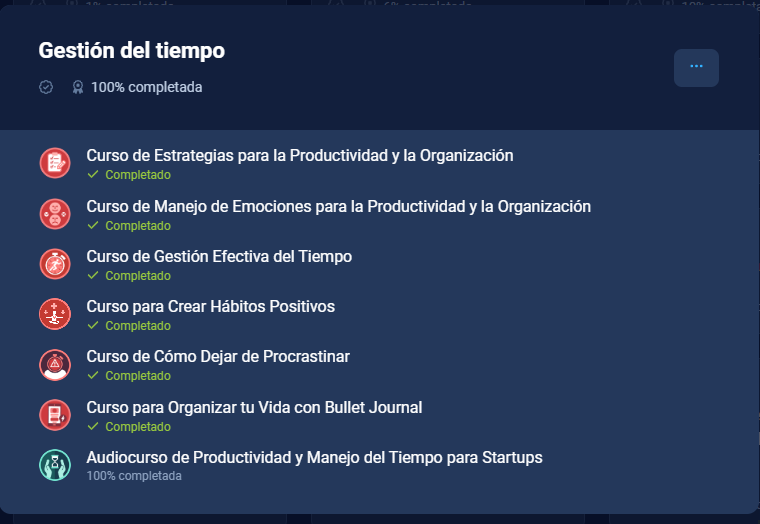Click the award ribbon icon beside 100% completada

[78, 87]
